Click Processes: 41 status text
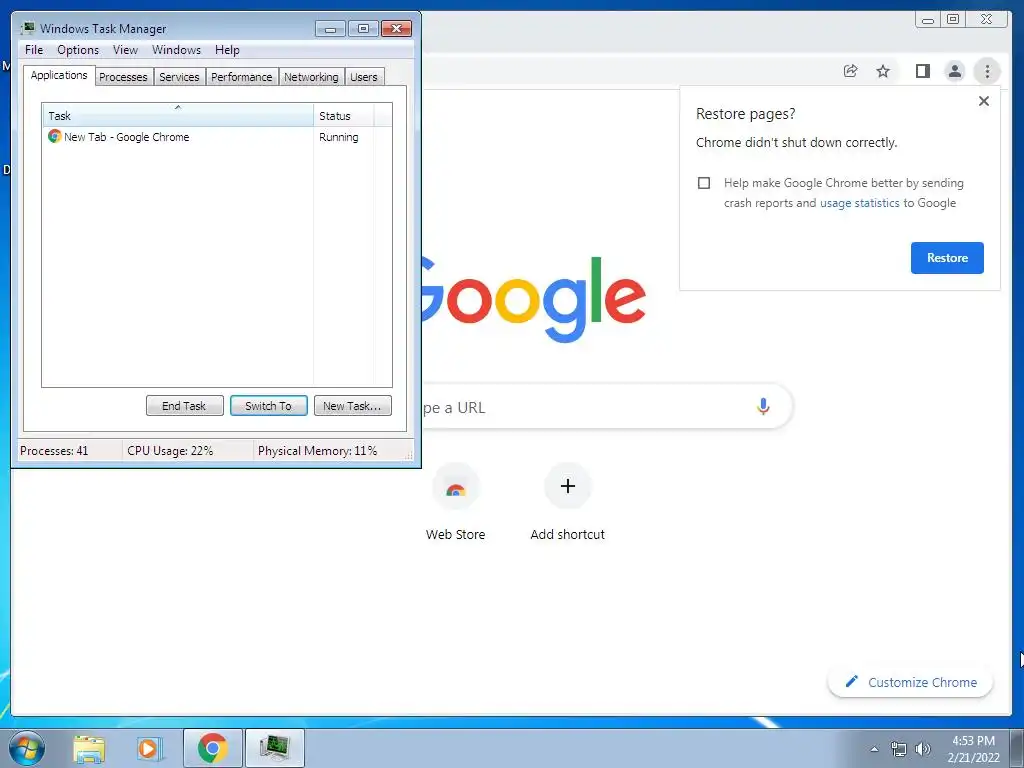Screen dimensions: 1024x768 click(54, 451)
